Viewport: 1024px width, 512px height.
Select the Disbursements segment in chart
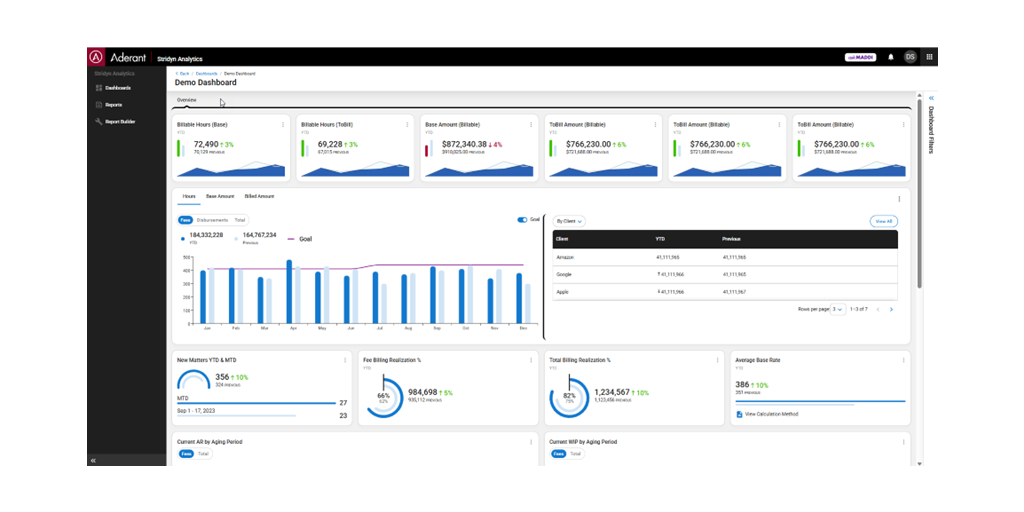coord(212,219)
